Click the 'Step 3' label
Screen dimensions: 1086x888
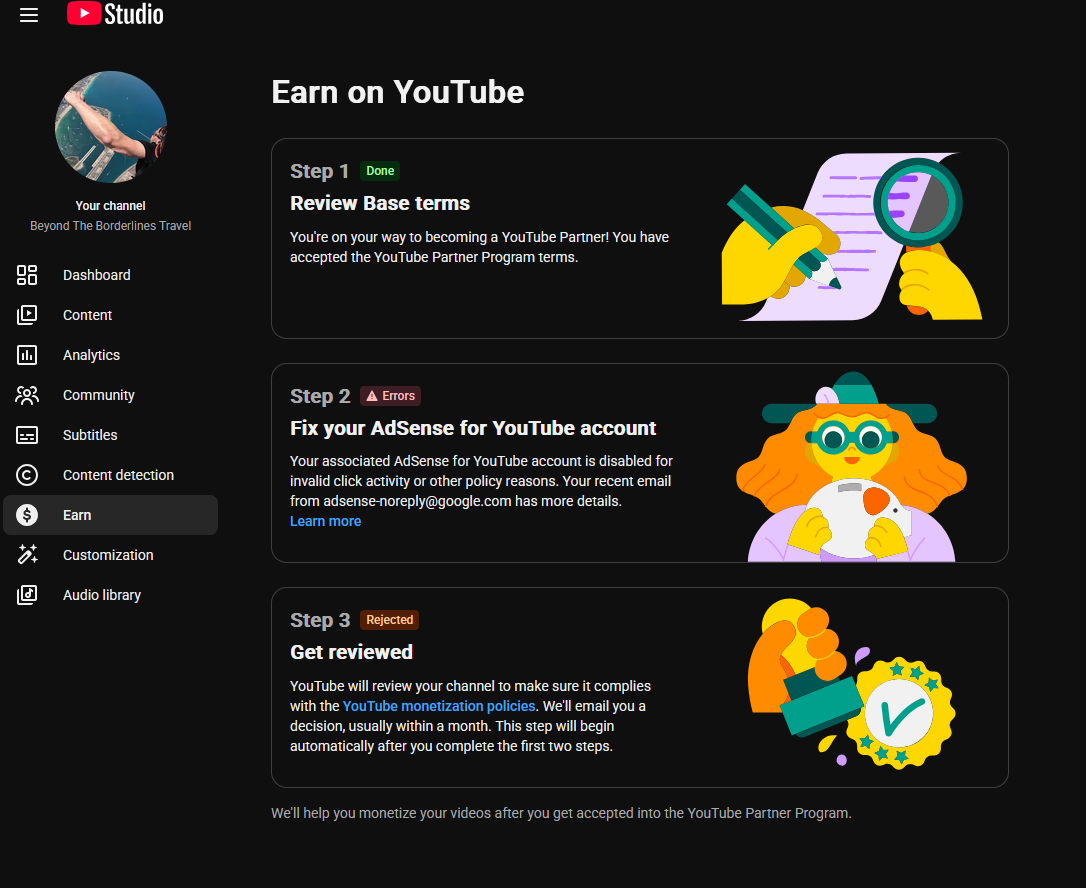pos(320,620)
